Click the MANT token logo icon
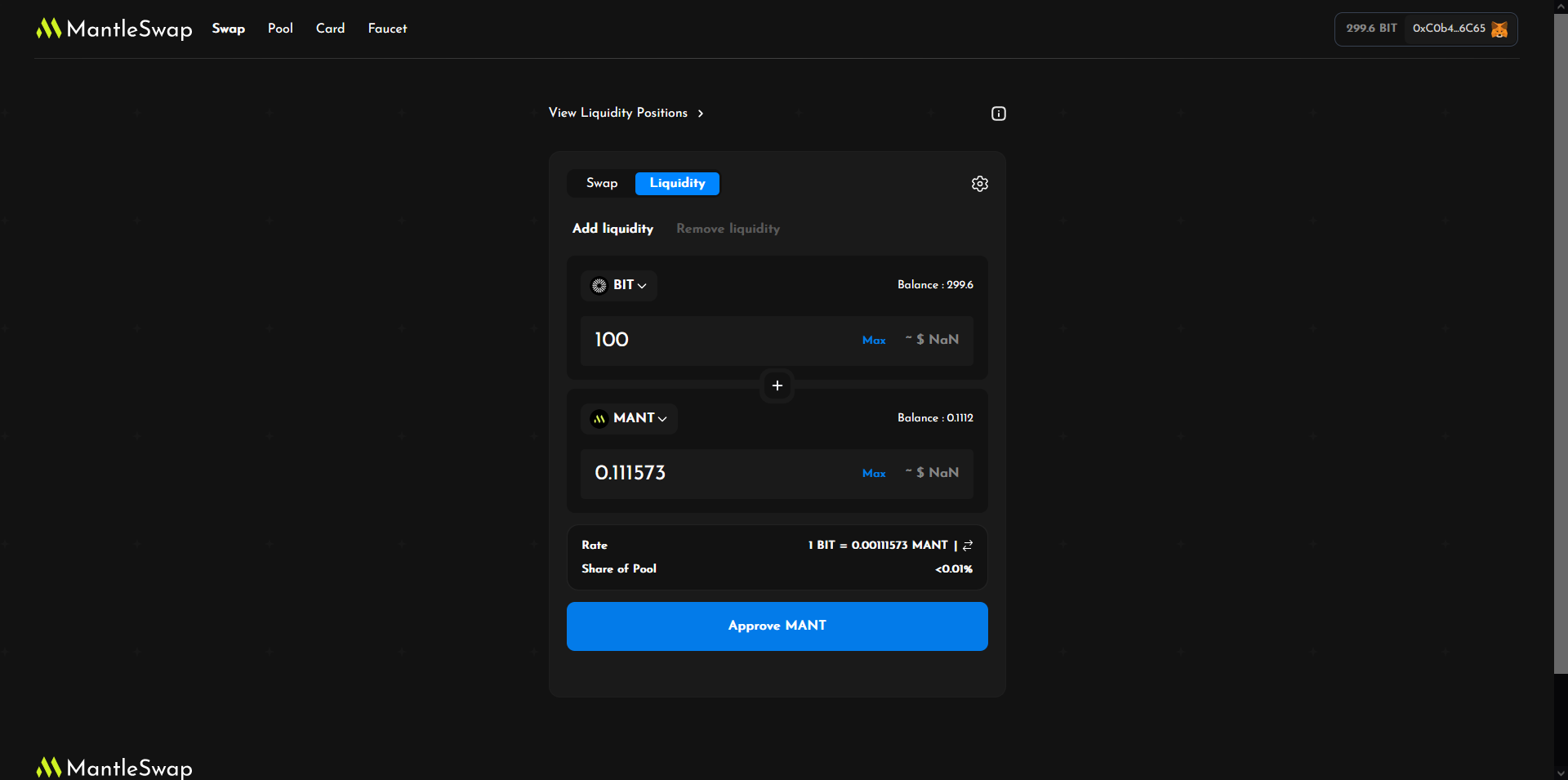Screen dimensions: 1568x780 tap(599, 419)
